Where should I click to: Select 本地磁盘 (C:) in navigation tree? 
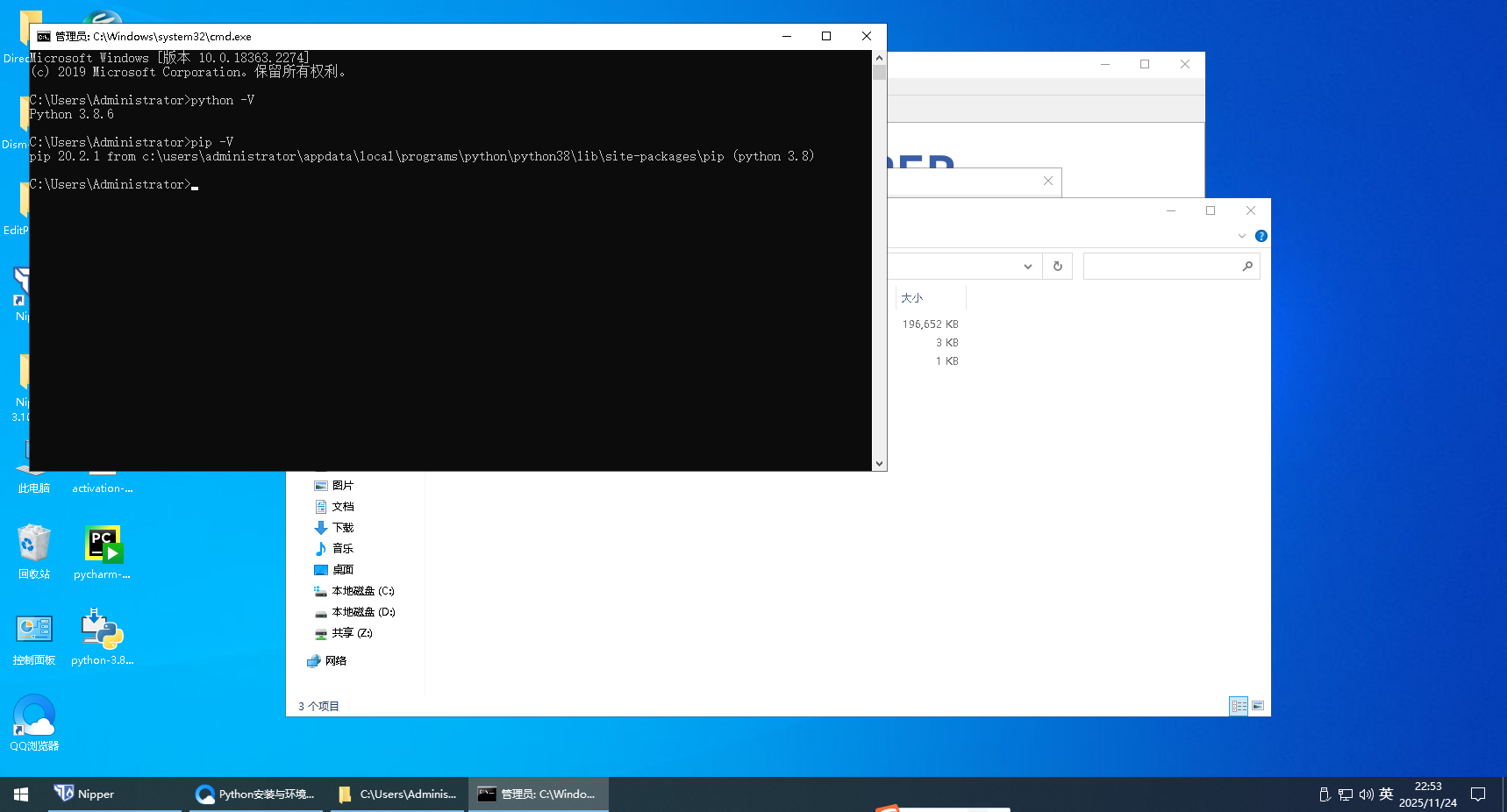coord(362,591)
